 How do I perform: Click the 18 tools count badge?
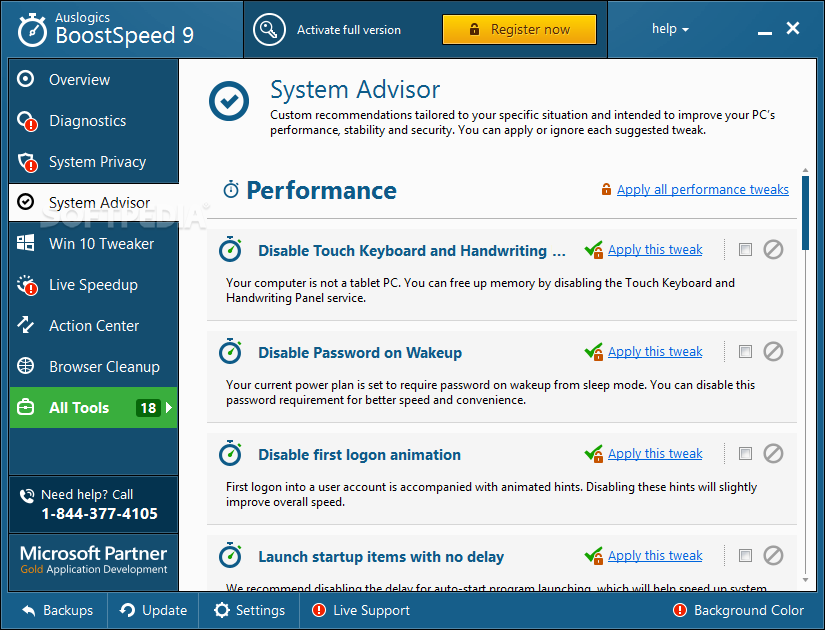tap(148, 408)
